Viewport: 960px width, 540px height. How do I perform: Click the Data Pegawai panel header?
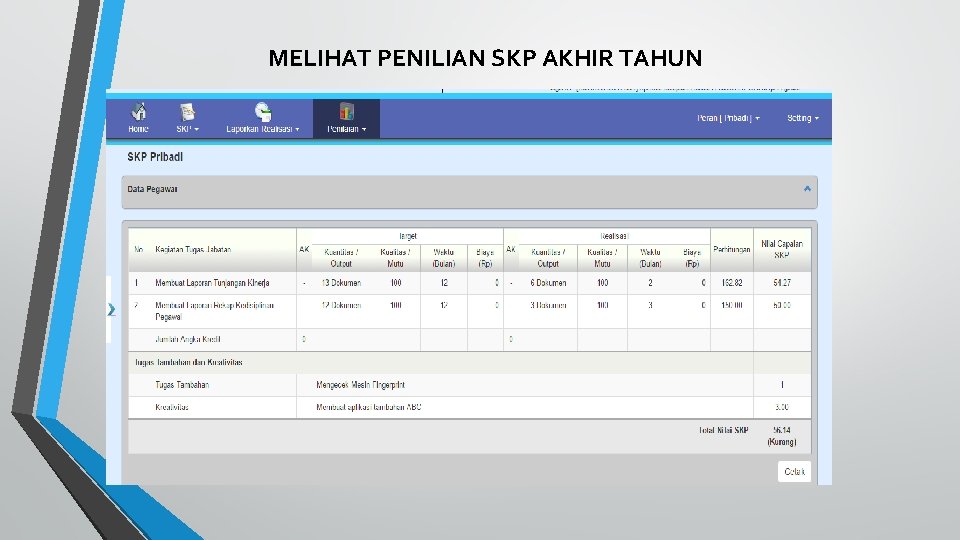(469, 192)
